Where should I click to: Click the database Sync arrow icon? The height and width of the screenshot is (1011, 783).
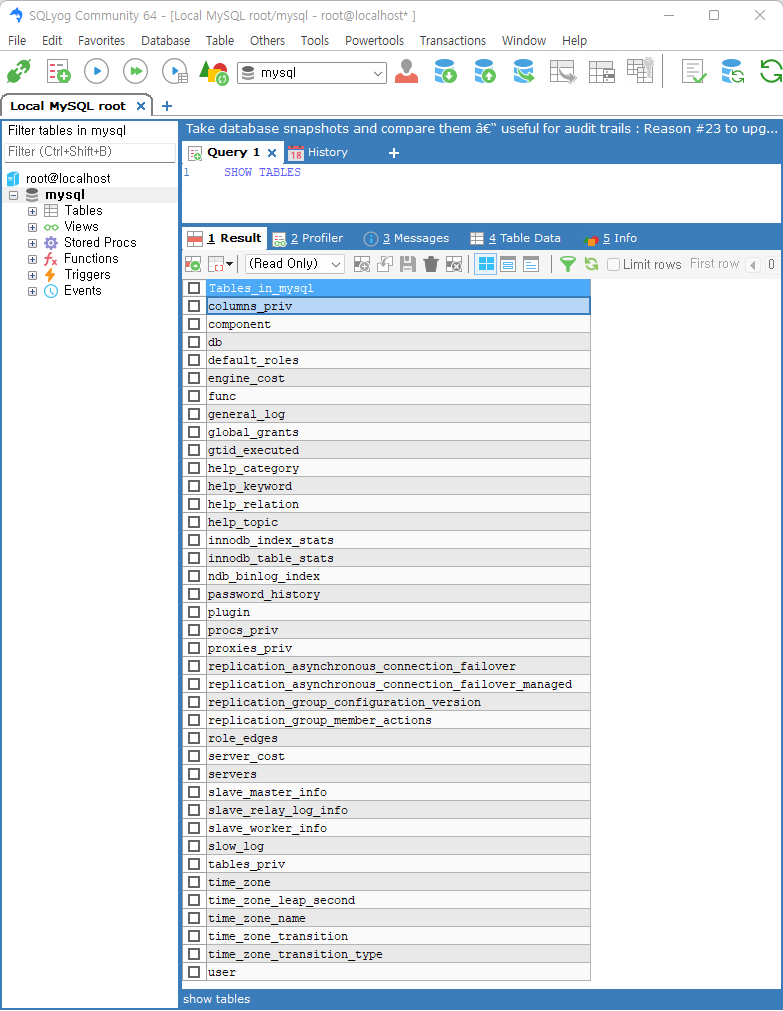524,71
